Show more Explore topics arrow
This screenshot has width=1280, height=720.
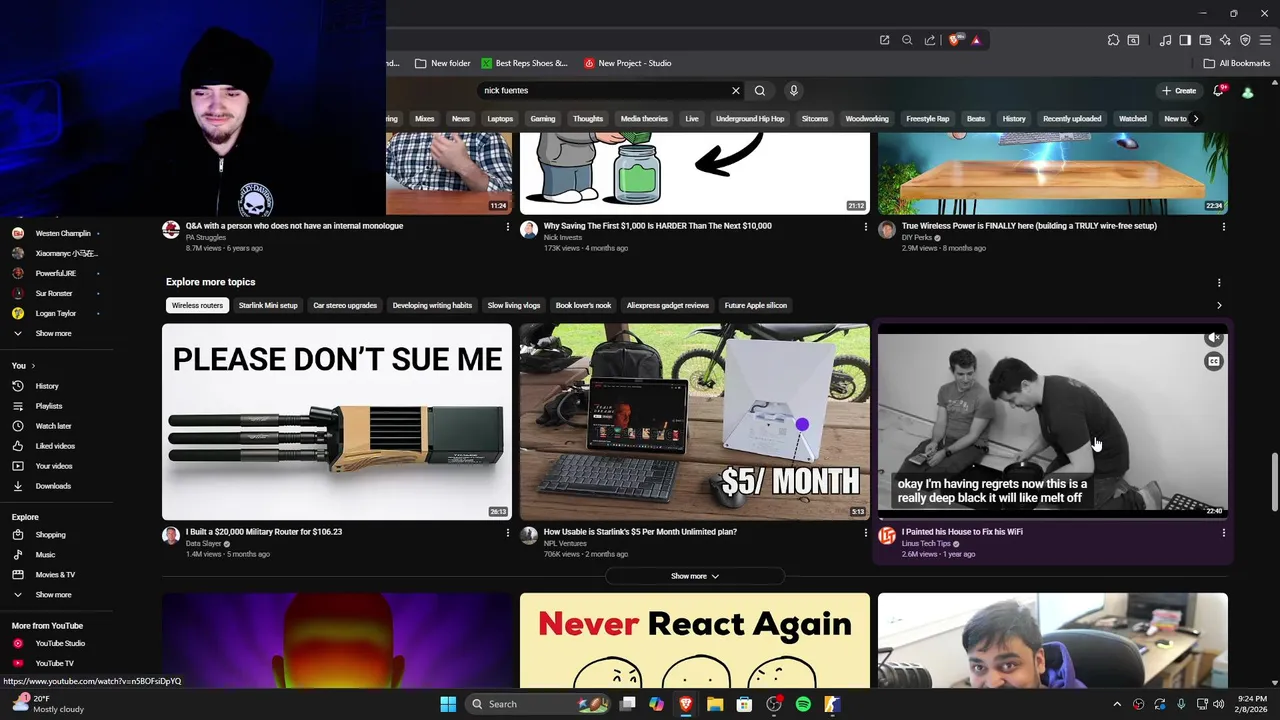[1219, 305]
